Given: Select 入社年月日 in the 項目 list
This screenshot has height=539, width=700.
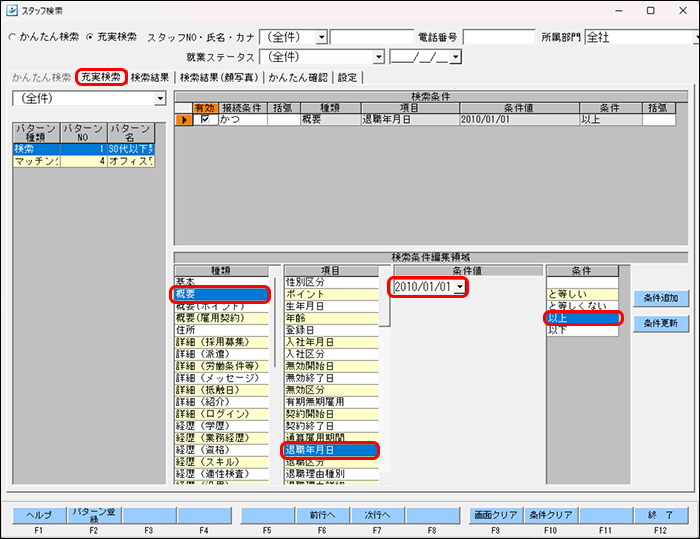Looking at the screenshot, I should [x=332, y=342].
